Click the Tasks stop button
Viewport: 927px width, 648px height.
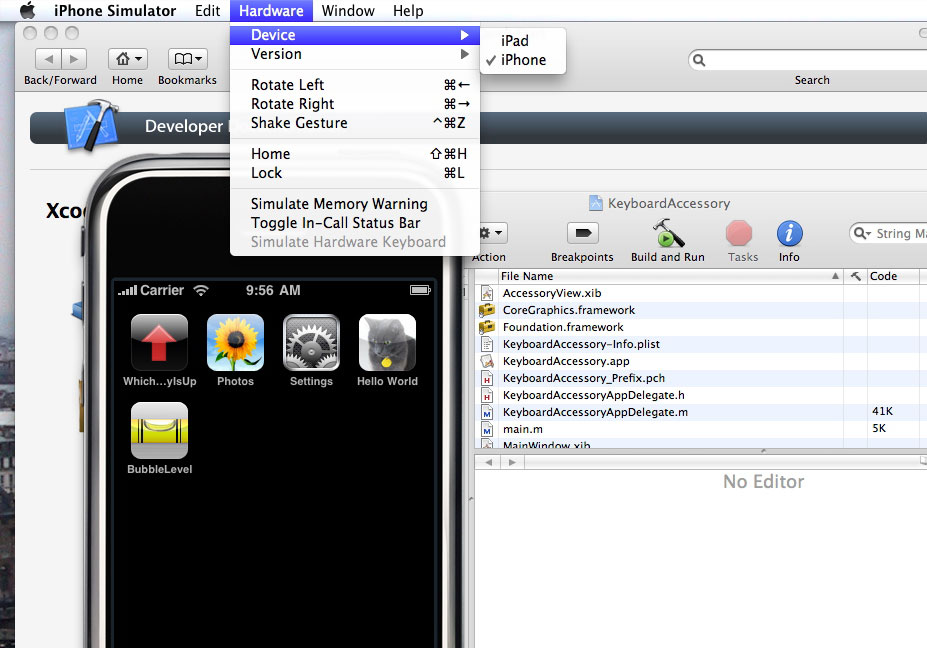coord(739,233)
